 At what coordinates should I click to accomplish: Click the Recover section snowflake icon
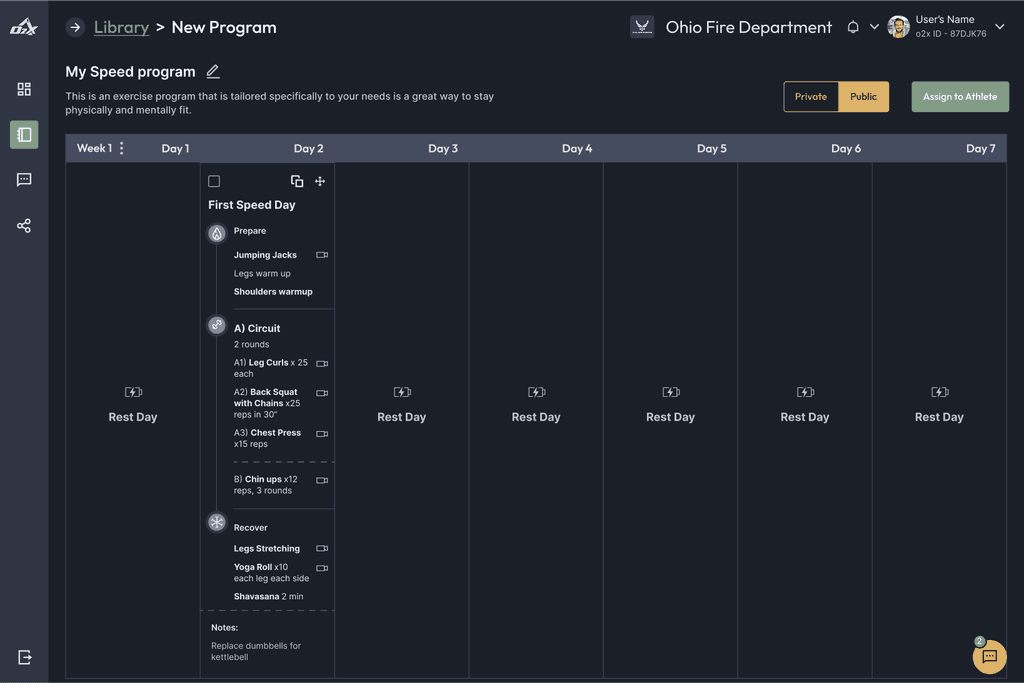[x=217, y=522]
